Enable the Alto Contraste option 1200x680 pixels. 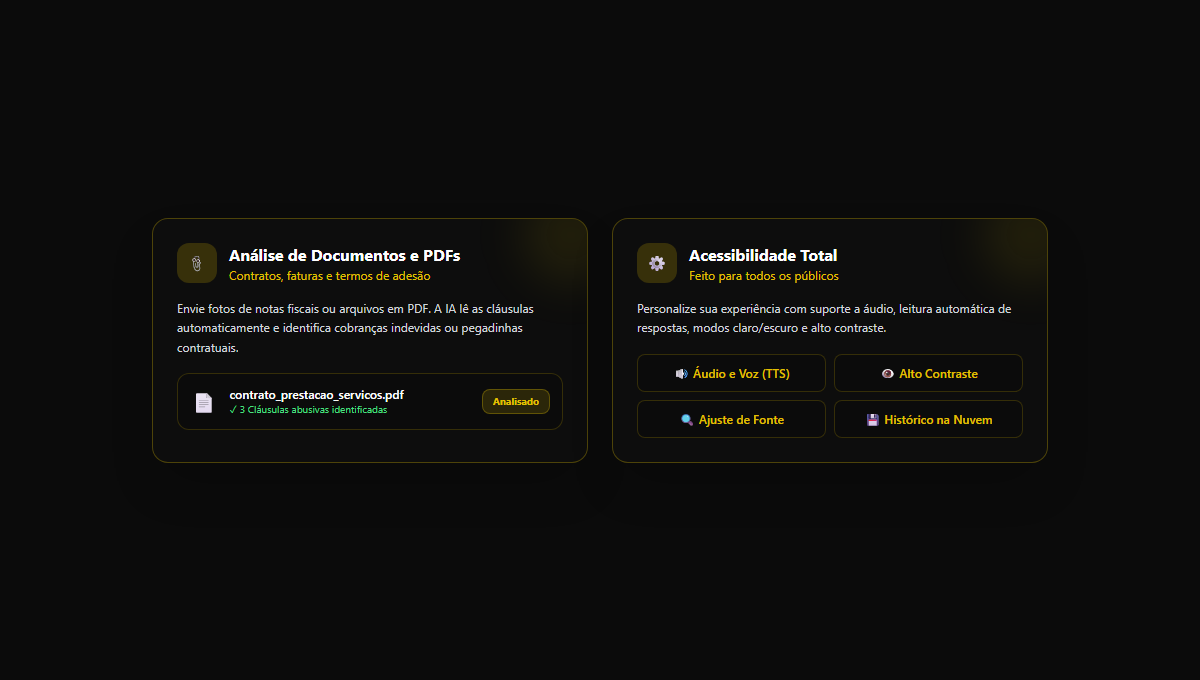(928, 373)
